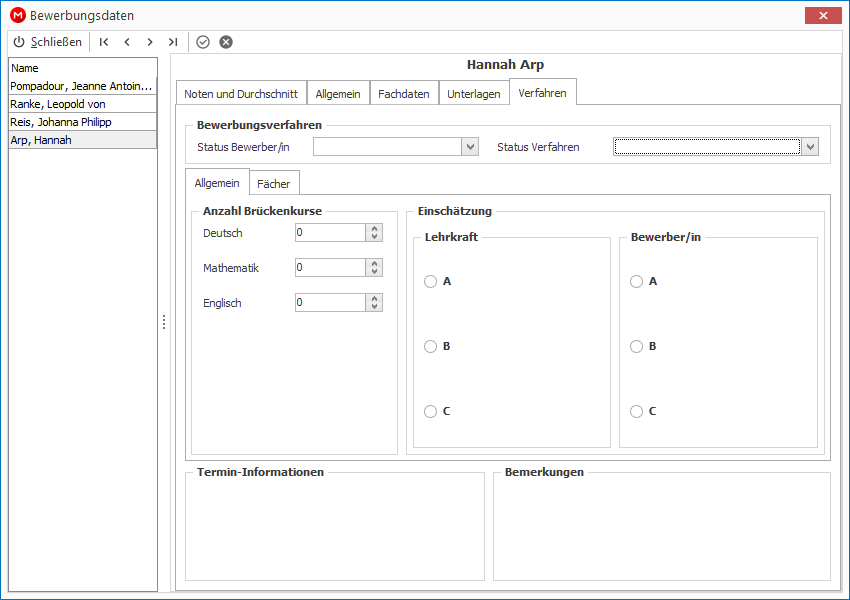Jump to last record navigation icon
The image size is (850, 600).
173,42
